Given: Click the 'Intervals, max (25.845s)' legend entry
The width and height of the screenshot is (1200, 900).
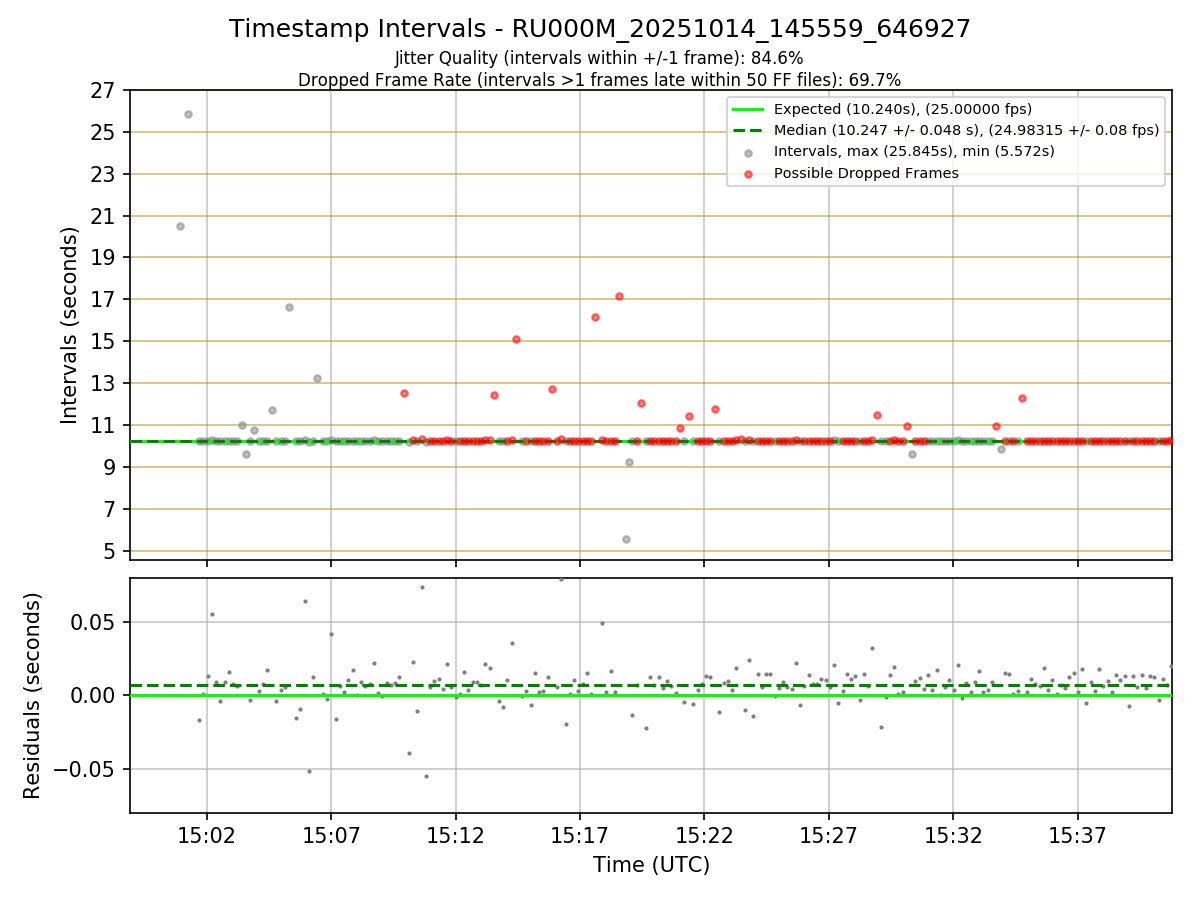Looking at the screenshot, I should (914, 151).
